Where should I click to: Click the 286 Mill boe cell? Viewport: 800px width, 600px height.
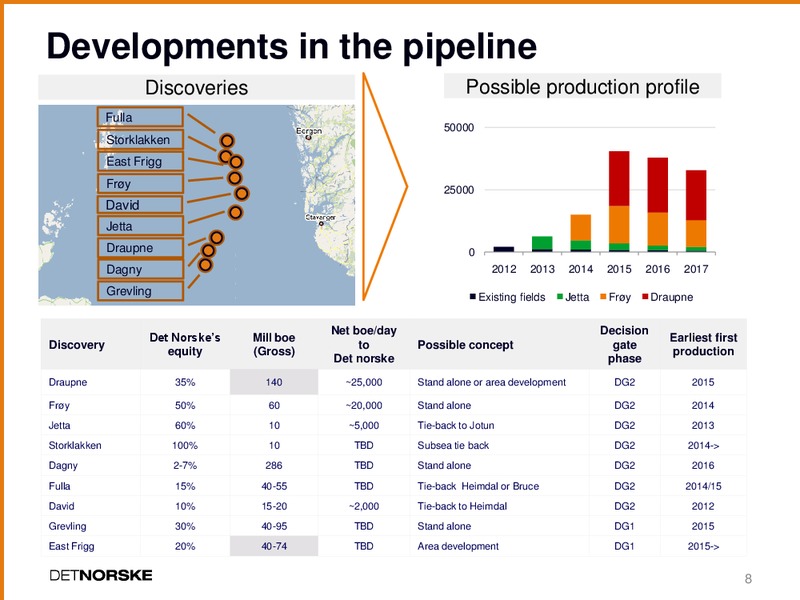point(274,465)
